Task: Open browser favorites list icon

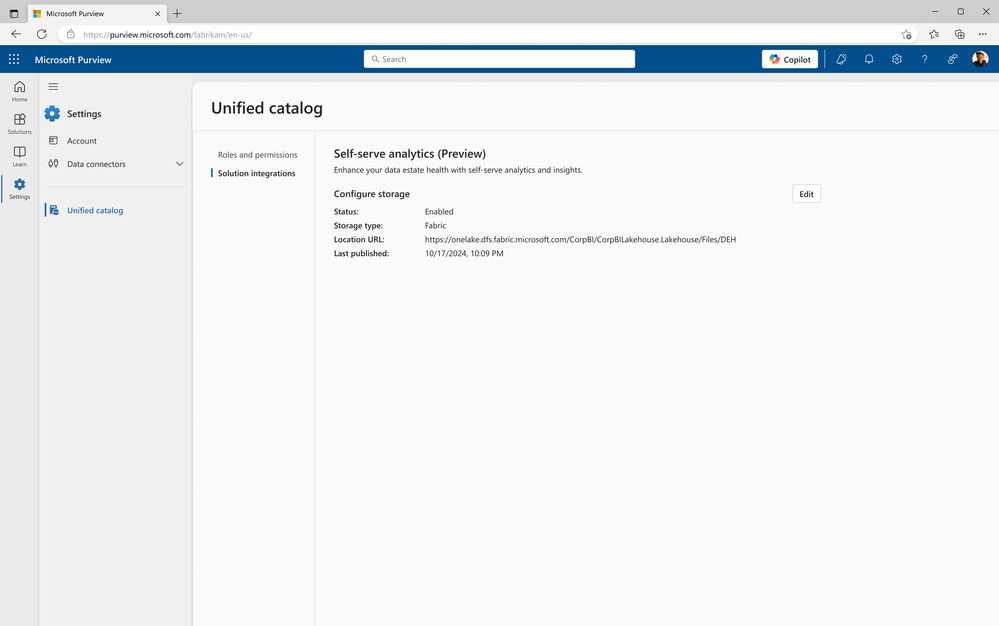Action: [x=934, y=34]
